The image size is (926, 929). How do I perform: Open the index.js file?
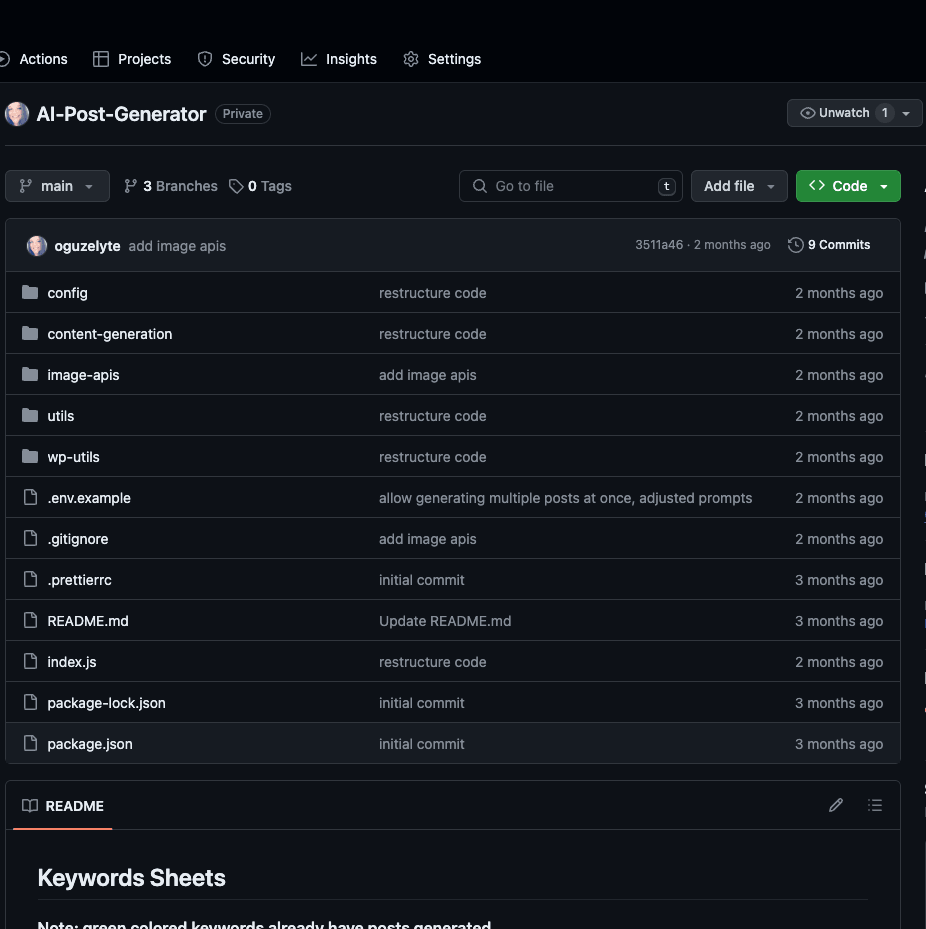point(72,662)
